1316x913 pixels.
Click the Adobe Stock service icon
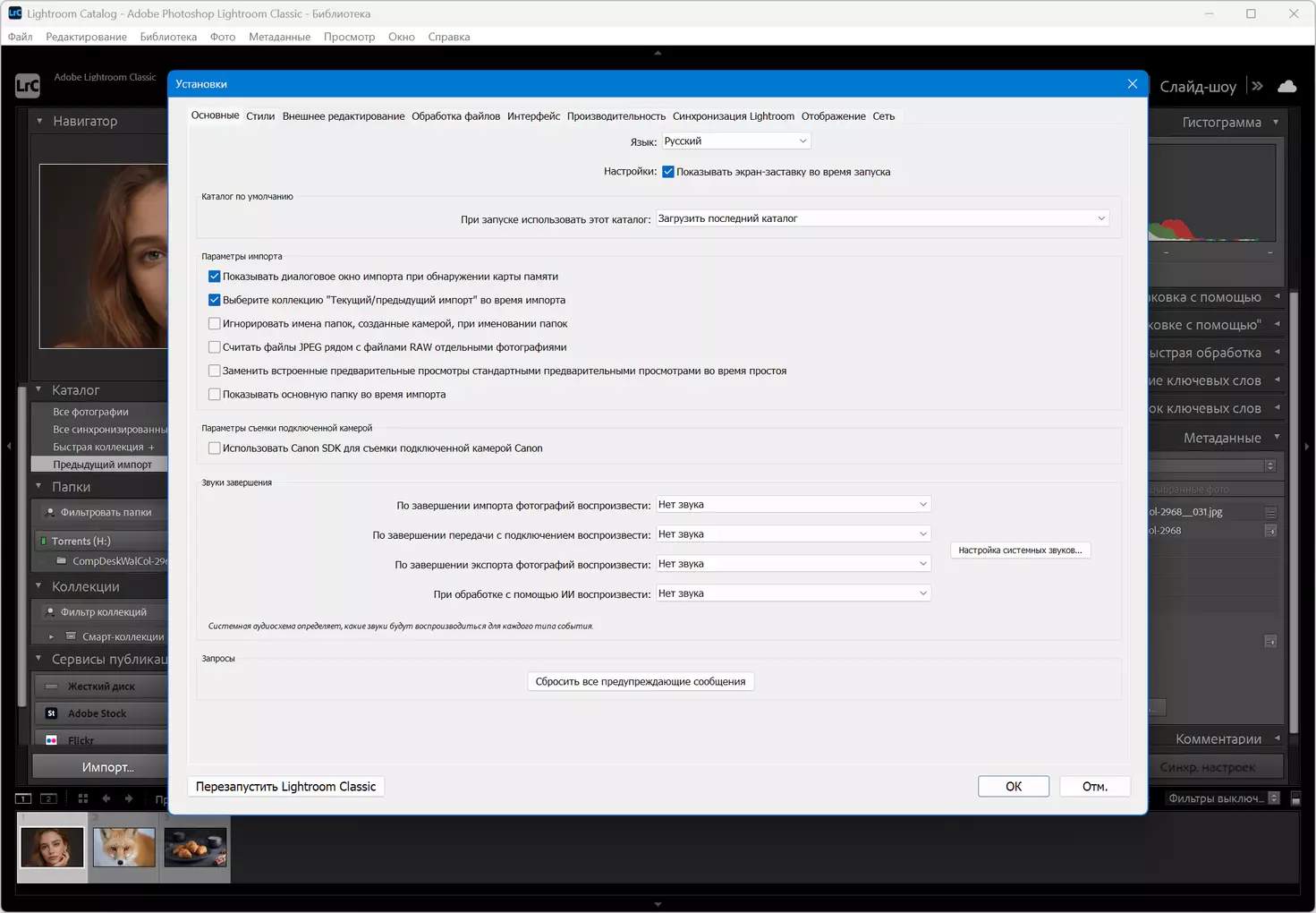[x=51, y=713]
